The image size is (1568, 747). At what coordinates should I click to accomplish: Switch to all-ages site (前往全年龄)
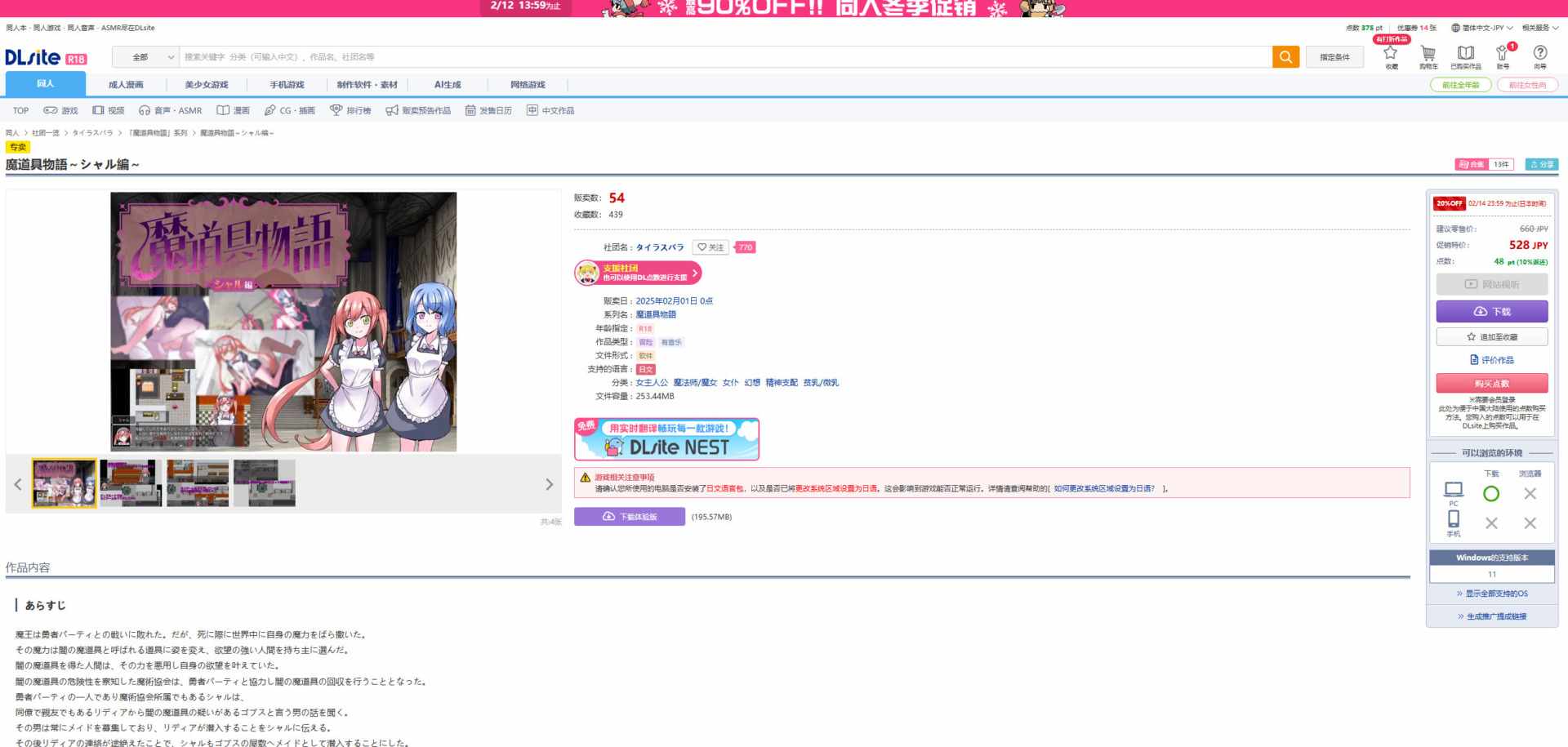tap(1461, 85)
